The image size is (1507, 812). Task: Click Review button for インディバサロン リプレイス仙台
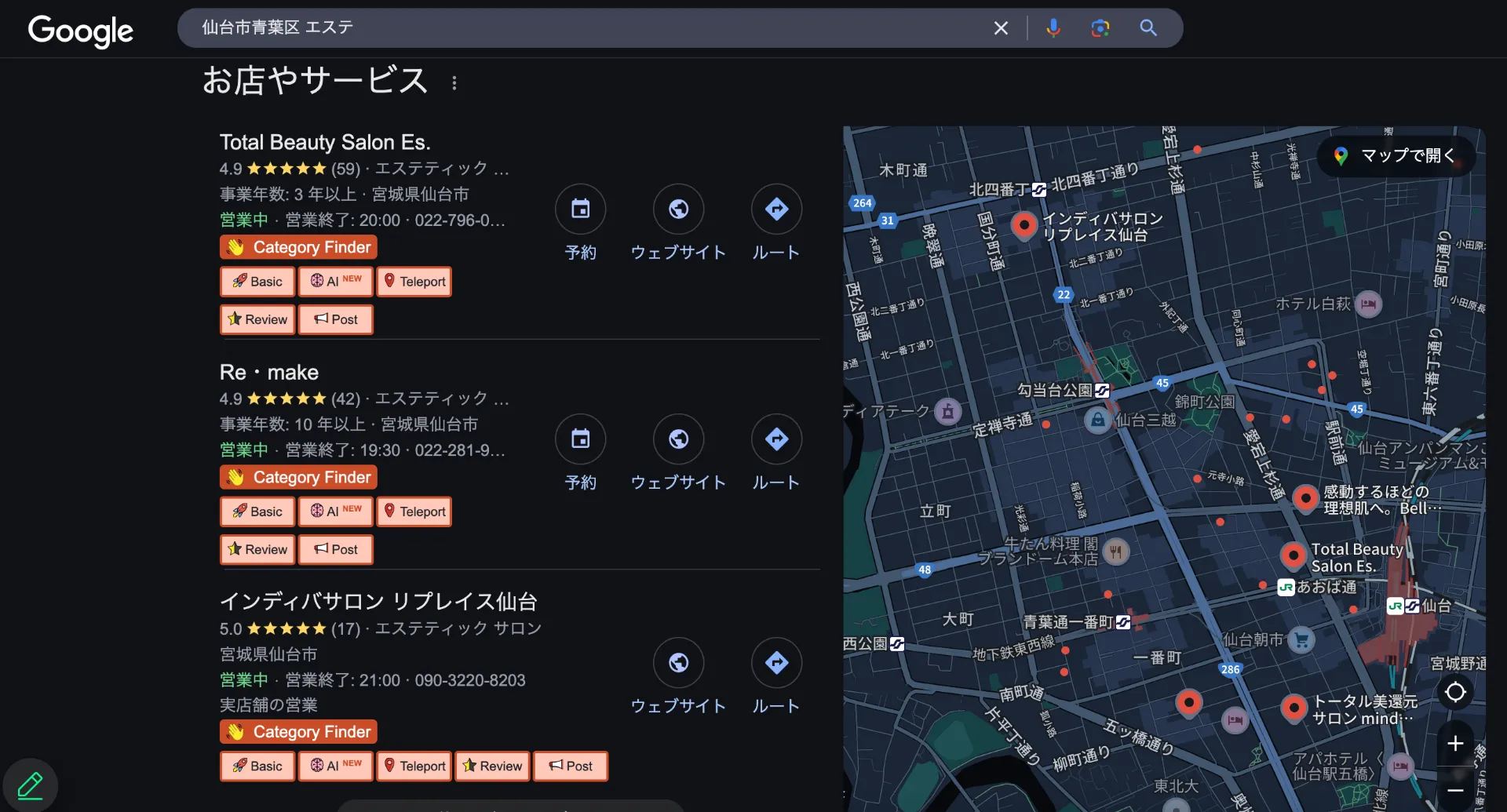[492, 766]
